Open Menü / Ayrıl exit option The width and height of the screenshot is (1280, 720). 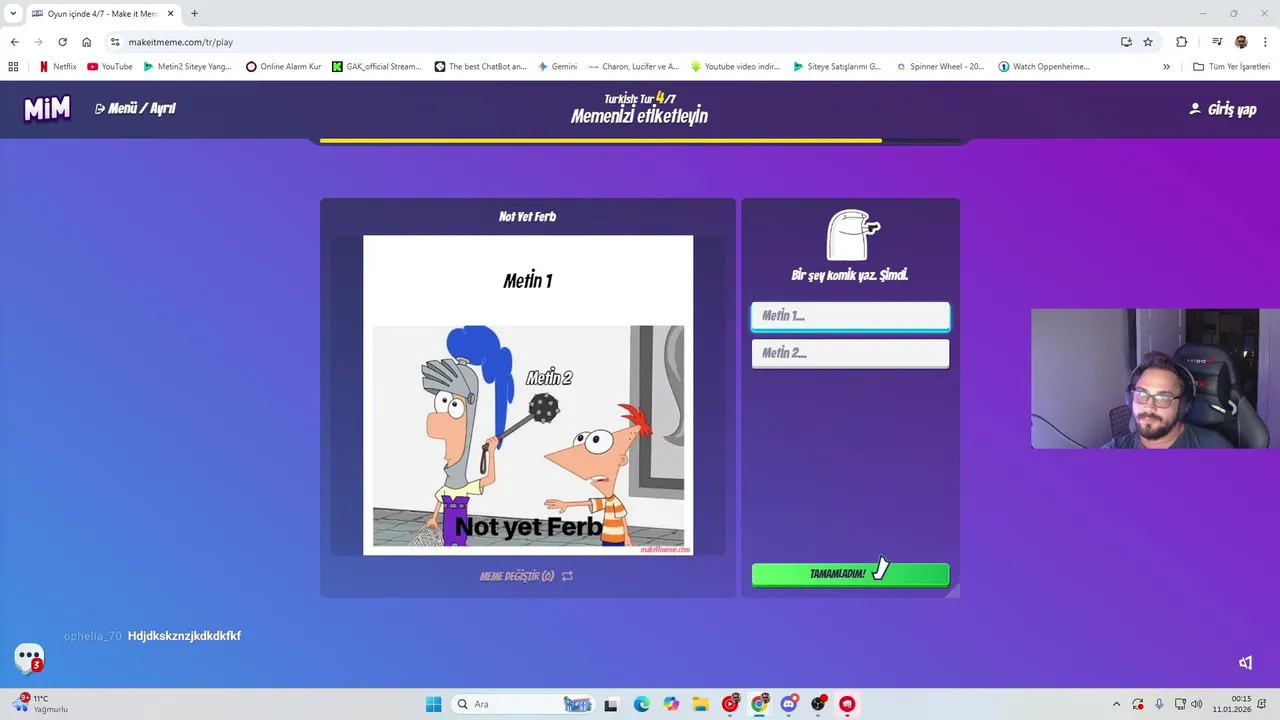tap(135, 108)
